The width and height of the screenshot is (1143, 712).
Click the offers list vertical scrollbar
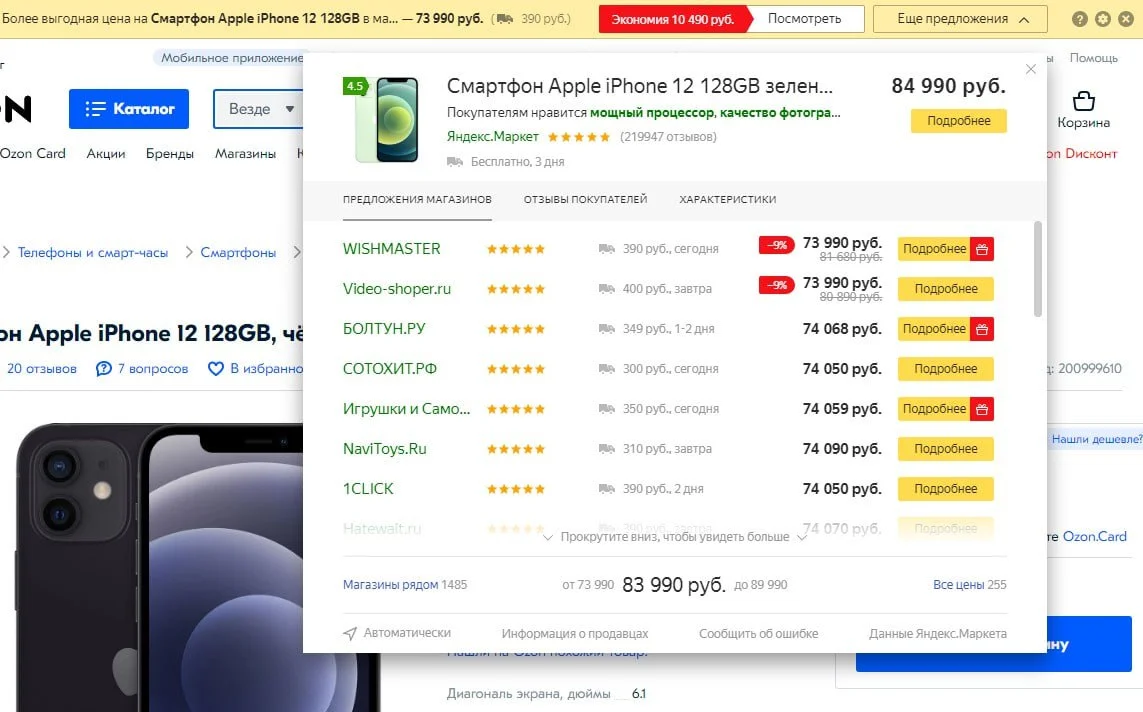(1037, 270)
